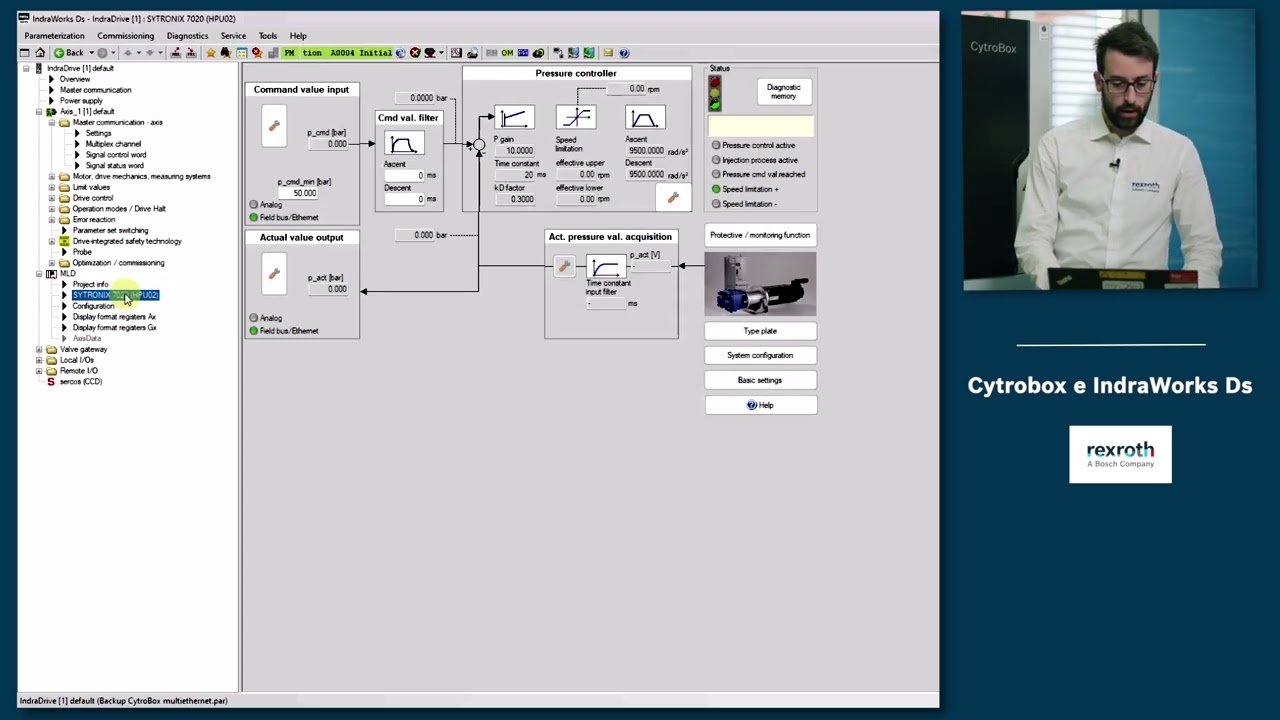
Task: Open the wrench settings in Actual value output
Action: pyautogui.click(x=274, y=274)
